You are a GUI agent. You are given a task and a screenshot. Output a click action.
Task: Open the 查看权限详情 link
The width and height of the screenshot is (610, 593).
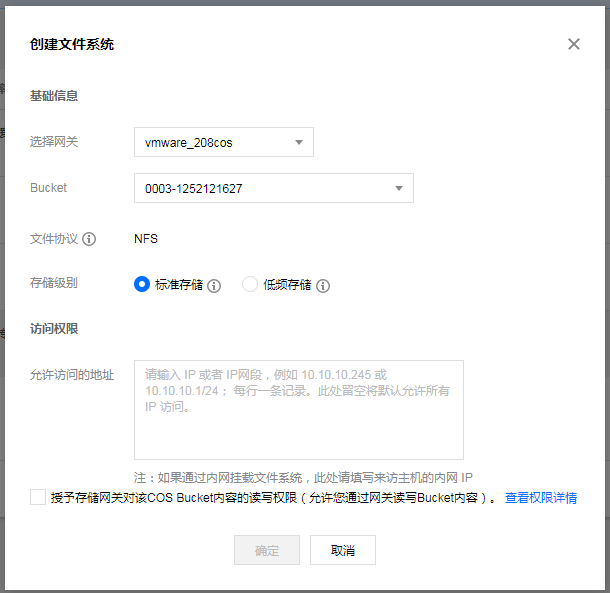(x=541, y=498)
